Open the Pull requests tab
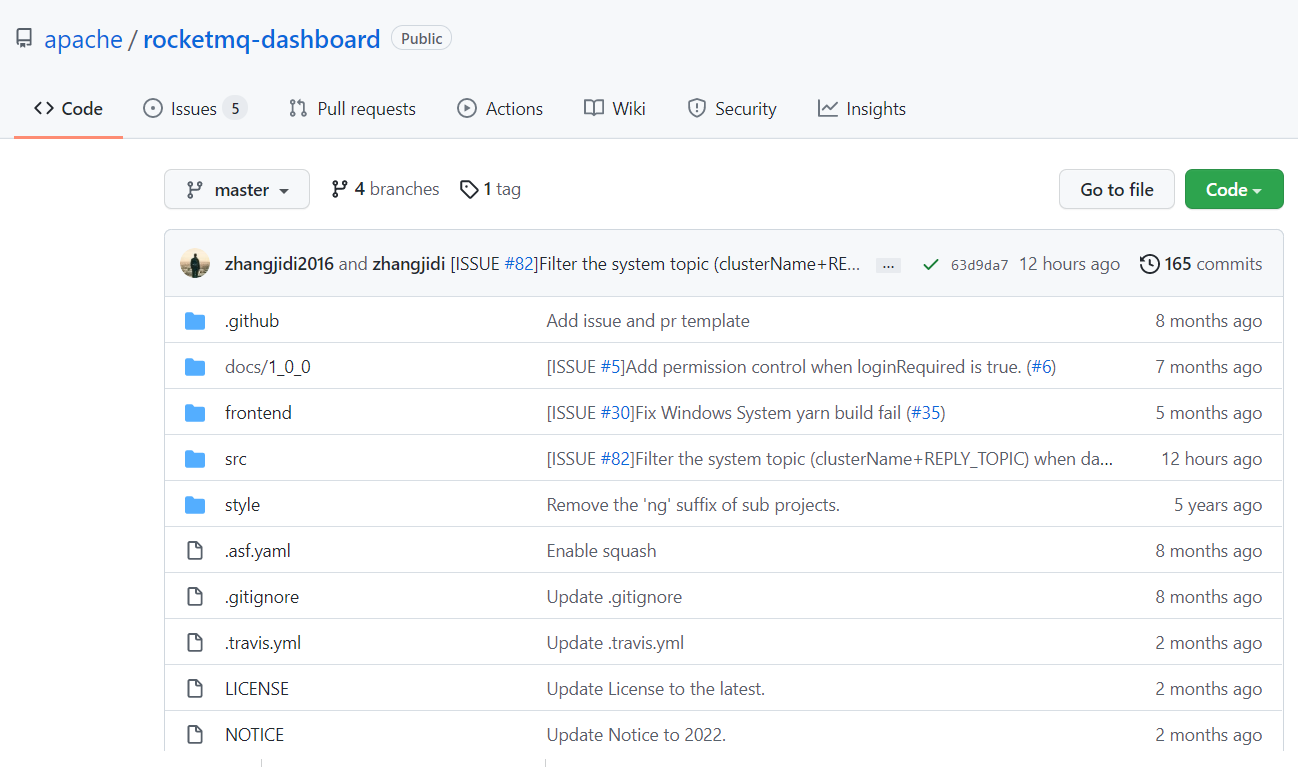 [x=352, y=109]
